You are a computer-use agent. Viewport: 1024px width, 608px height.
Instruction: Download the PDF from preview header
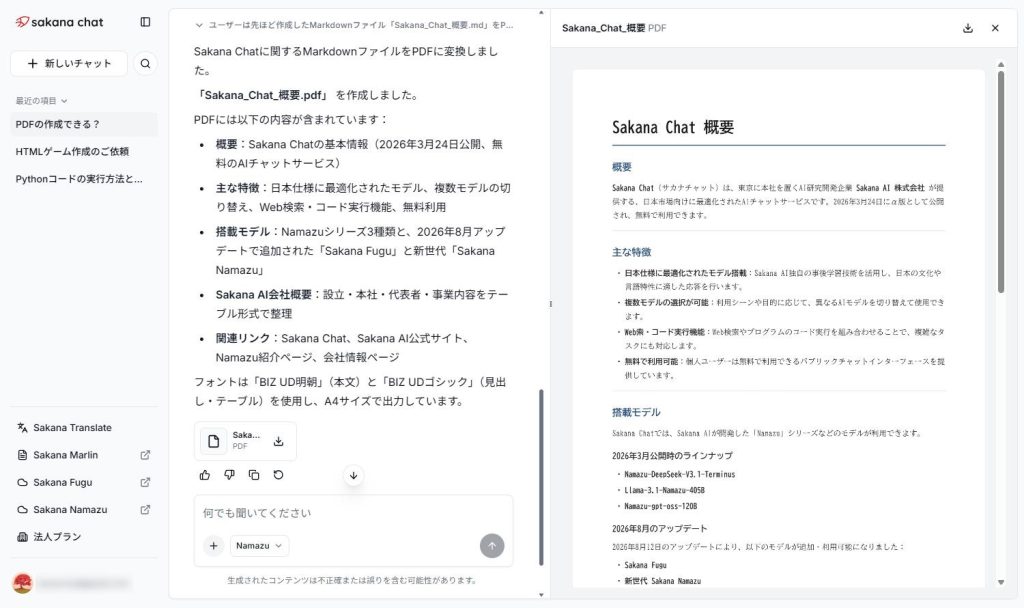(x=968, y=28)
